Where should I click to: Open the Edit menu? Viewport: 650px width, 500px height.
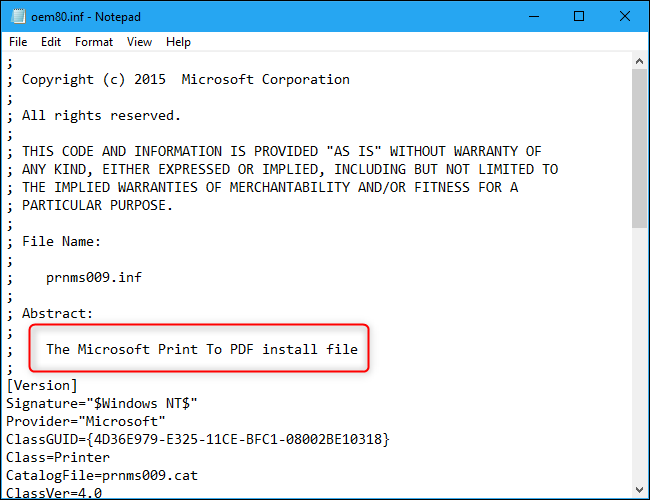pos(51,42)
